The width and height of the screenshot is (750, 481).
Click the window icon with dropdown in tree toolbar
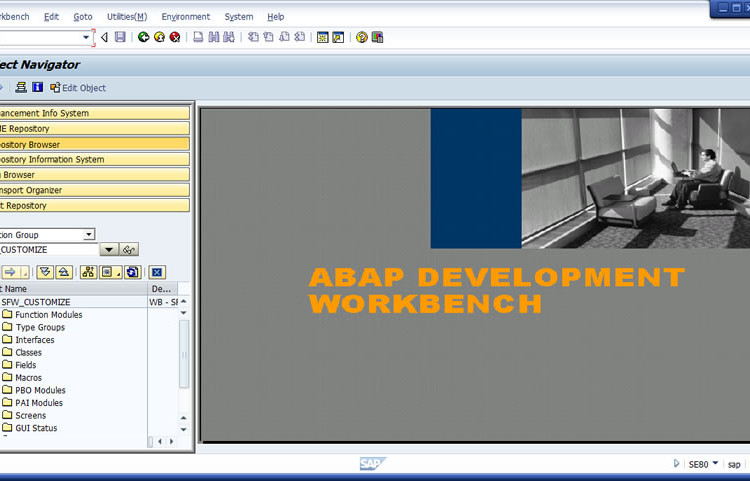coord(110,273)
